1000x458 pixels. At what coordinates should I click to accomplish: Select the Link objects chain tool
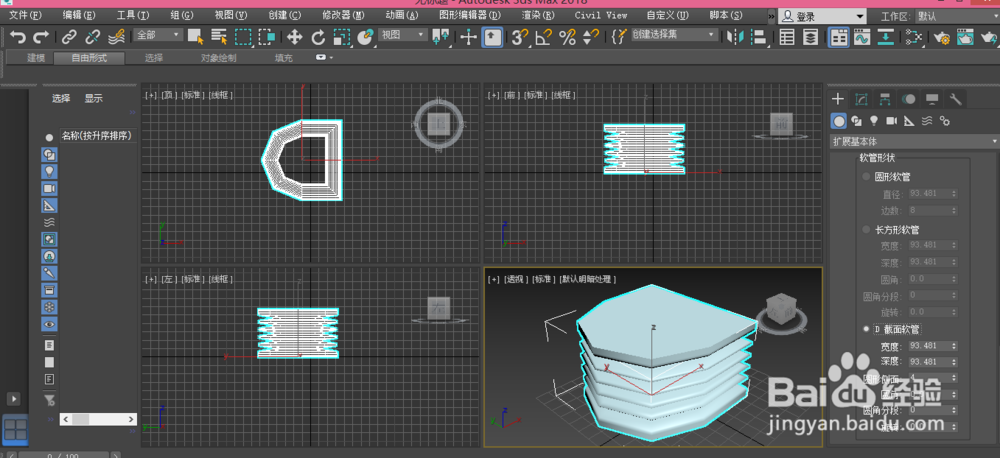pyautogui.click(x=69, y=38)
